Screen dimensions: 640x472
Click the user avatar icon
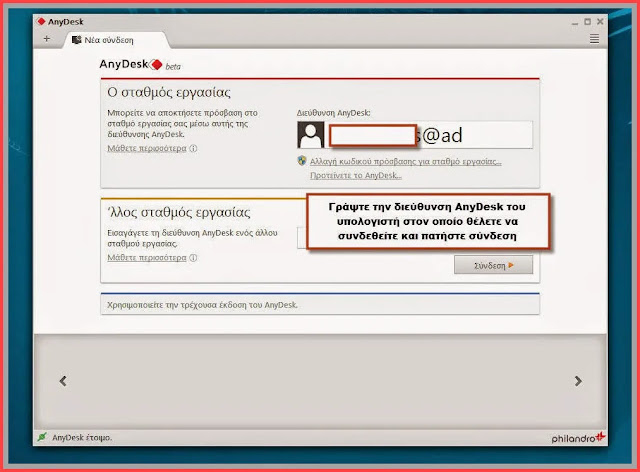(311, 135)
